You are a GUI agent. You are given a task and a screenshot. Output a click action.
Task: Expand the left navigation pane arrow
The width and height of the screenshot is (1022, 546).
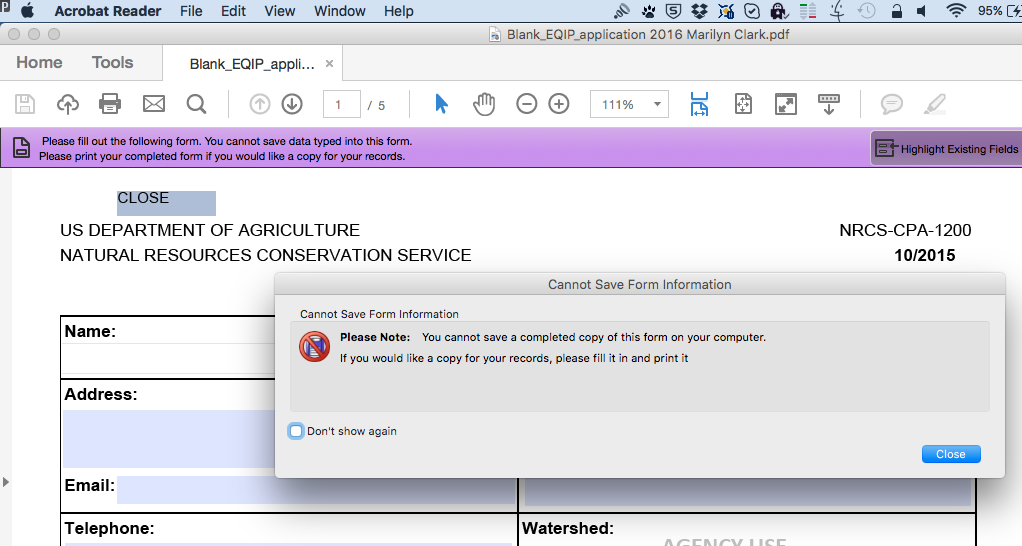[6, 482]
